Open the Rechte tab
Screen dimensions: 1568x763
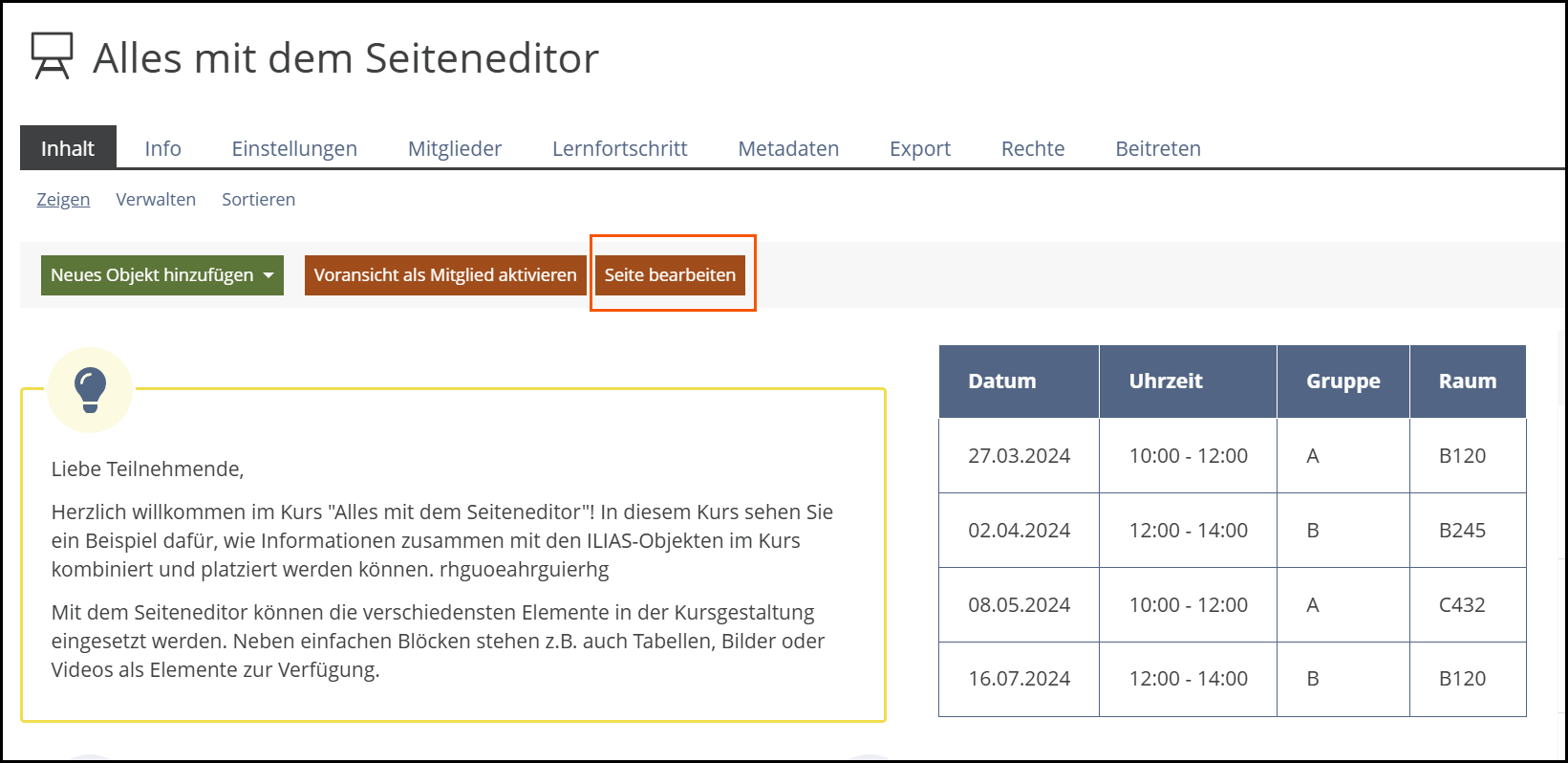(x=1033, y=148)
